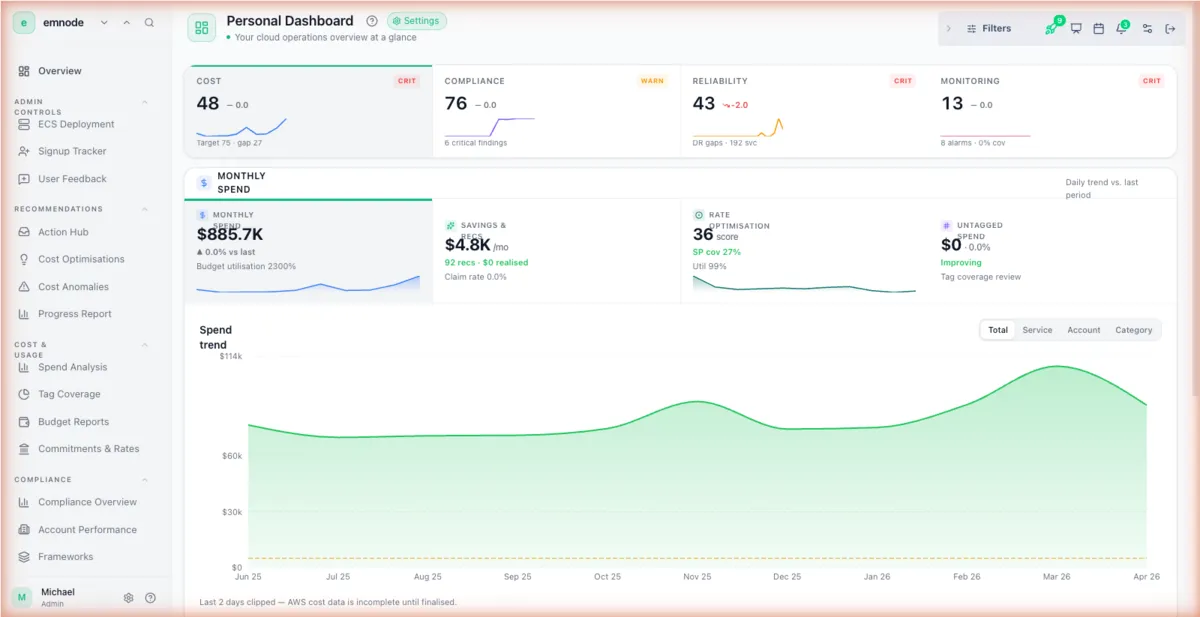Image resolution: width=1200 pixels, height=617 pixels.
Task: Open Cost Anomalies link
Action: 73,287
